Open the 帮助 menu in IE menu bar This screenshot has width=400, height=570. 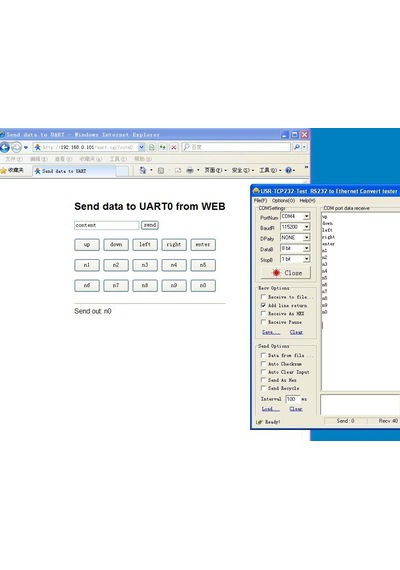point(143,159)
